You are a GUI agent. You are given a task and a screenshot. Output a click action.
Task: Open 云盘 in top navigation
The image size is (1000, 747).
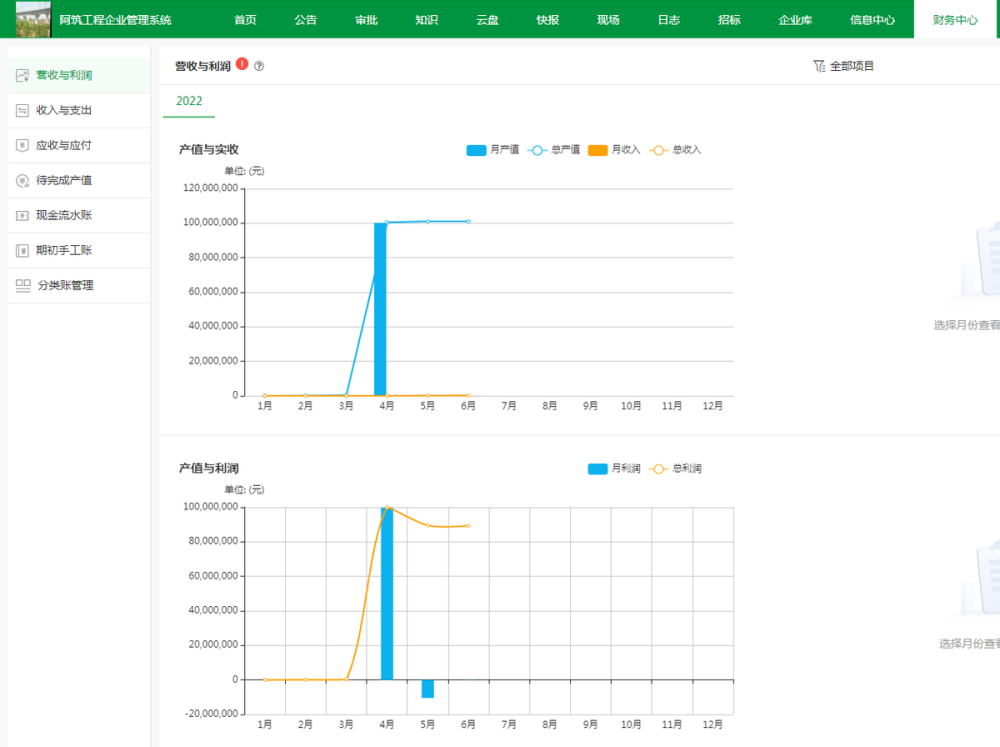(487, 20)
